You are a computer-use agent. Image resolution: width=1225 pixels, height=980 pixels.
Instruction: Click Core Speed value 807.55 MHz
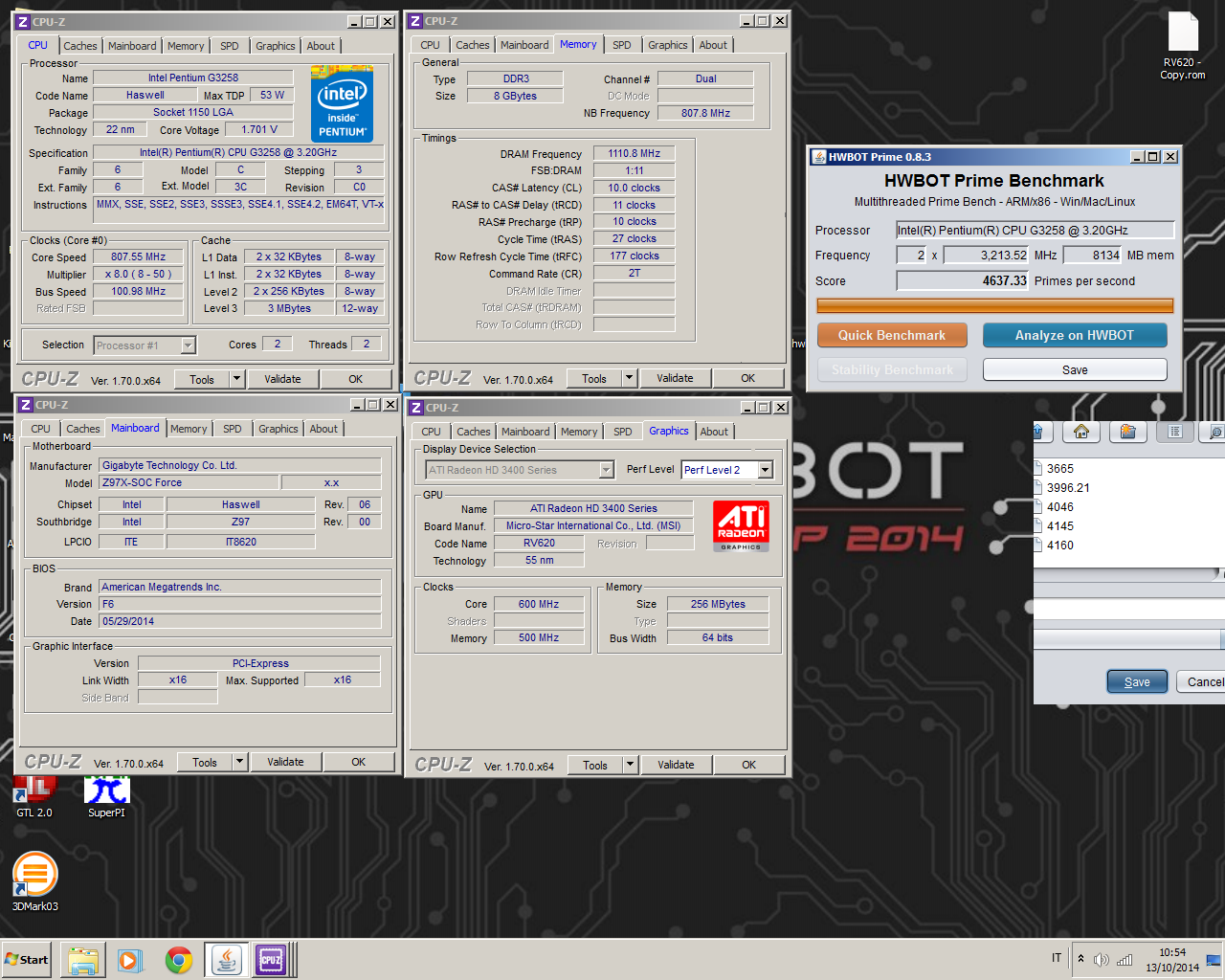(x=138, y=256)
